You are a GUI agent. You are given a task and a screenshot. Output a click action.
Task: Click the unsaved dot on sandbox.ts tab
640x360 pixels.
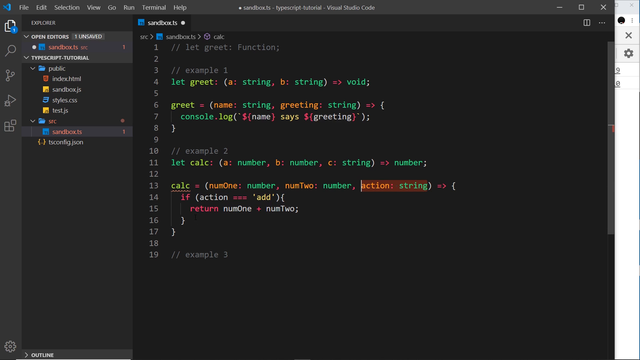point(183,23)
